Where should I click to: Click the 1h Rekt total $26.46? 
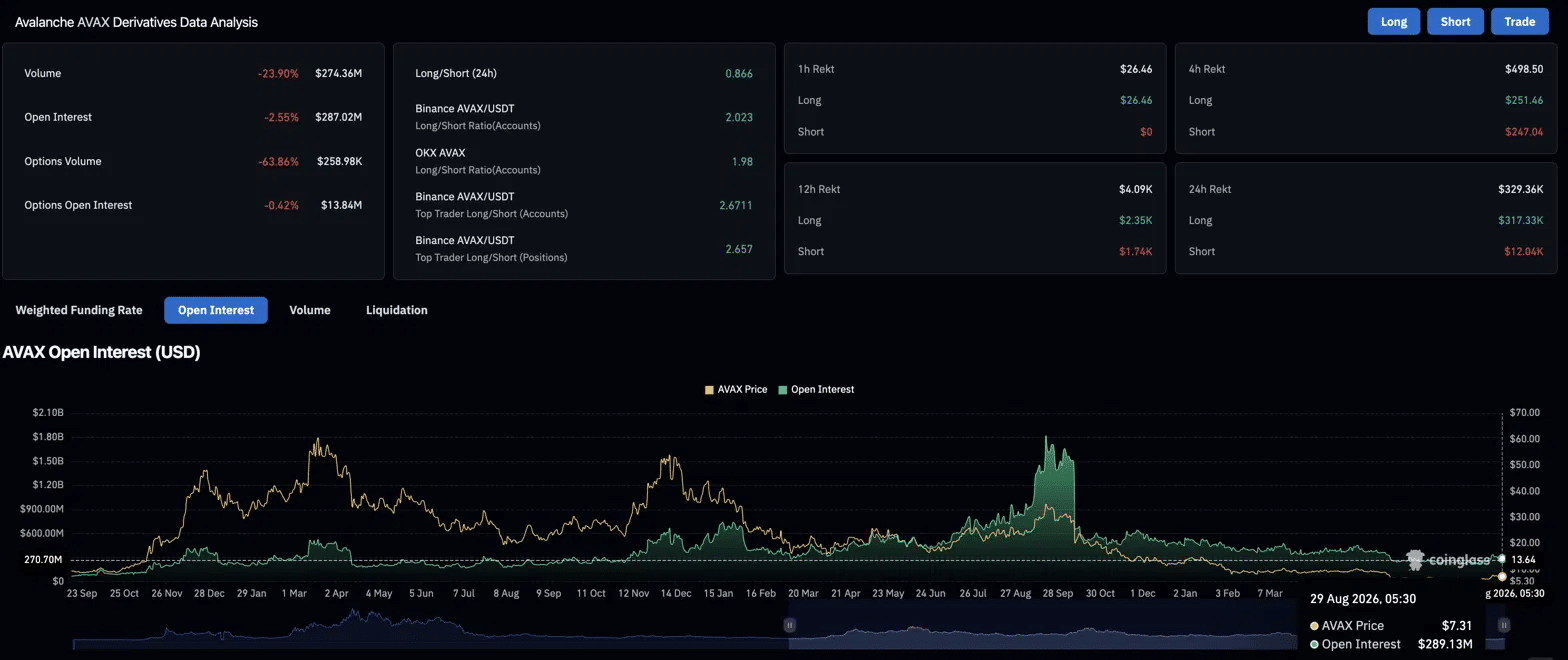(1136, 69)
